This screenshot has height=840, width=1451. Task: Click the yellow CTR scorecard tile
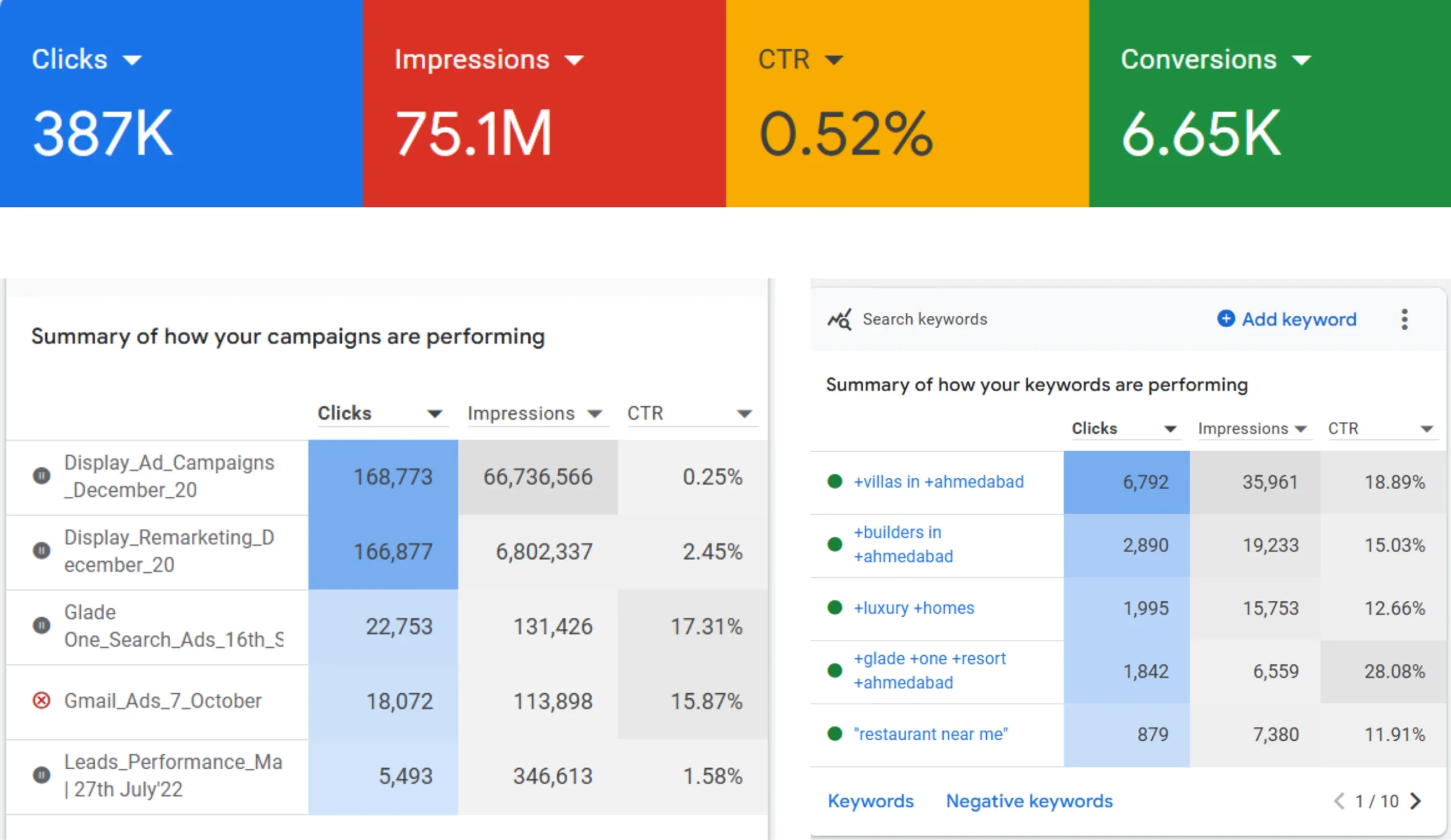point(907,104)
